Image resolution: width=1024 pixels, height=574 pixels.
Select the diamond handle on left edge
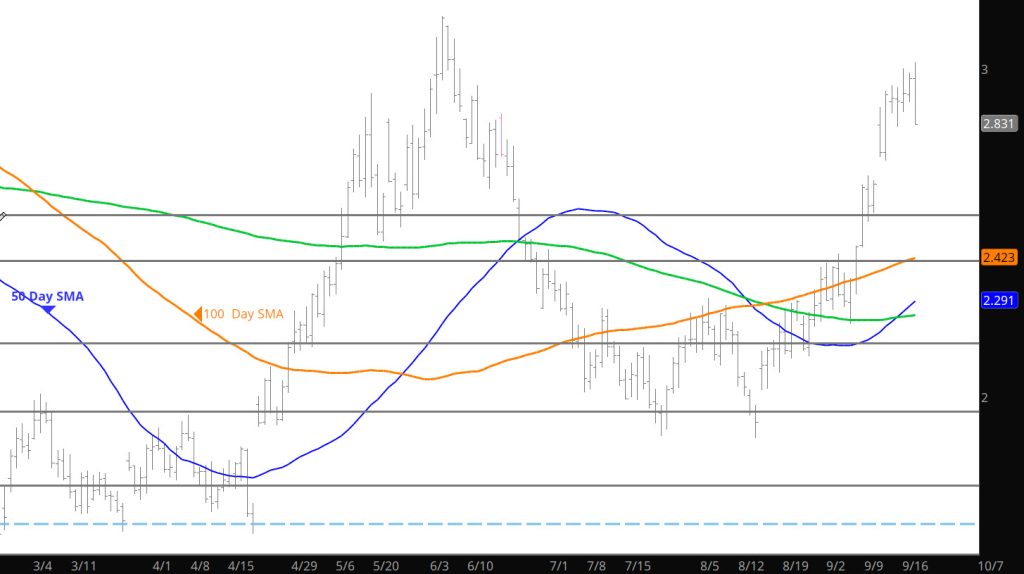click(x=3, y=216)
